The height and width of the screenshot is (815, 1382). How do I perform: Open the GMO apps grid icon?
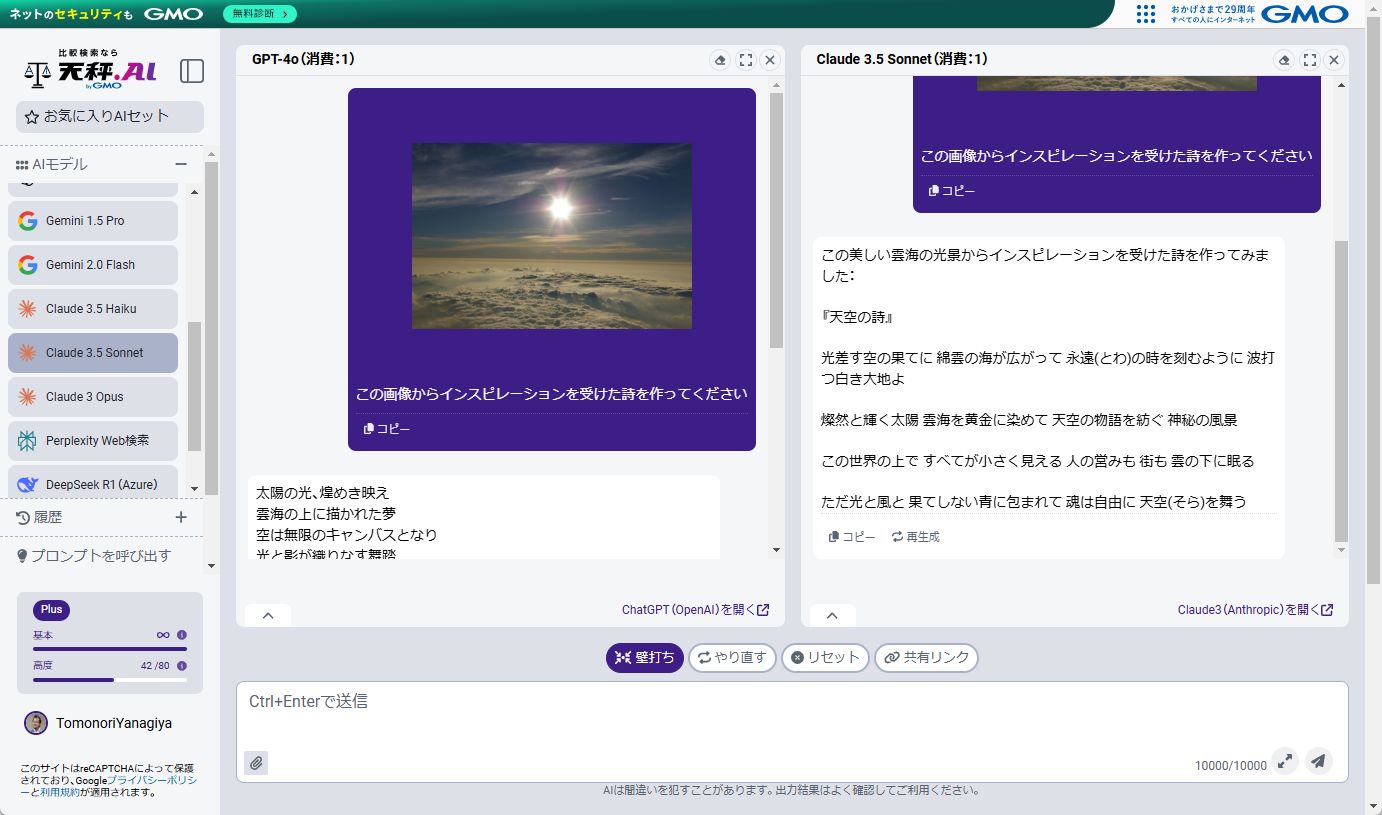(1144, 14)
